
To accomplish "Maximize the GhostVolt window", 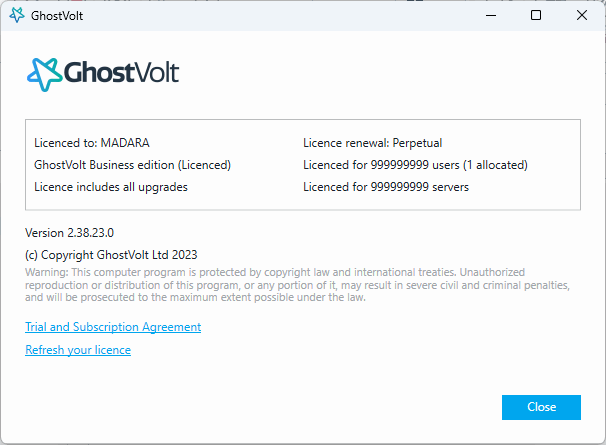I will tap(536, 15).
